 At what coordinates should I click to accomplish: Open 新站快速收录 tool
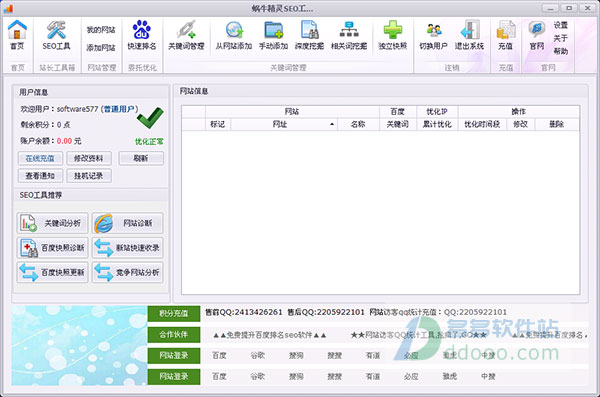coord(127,248)
